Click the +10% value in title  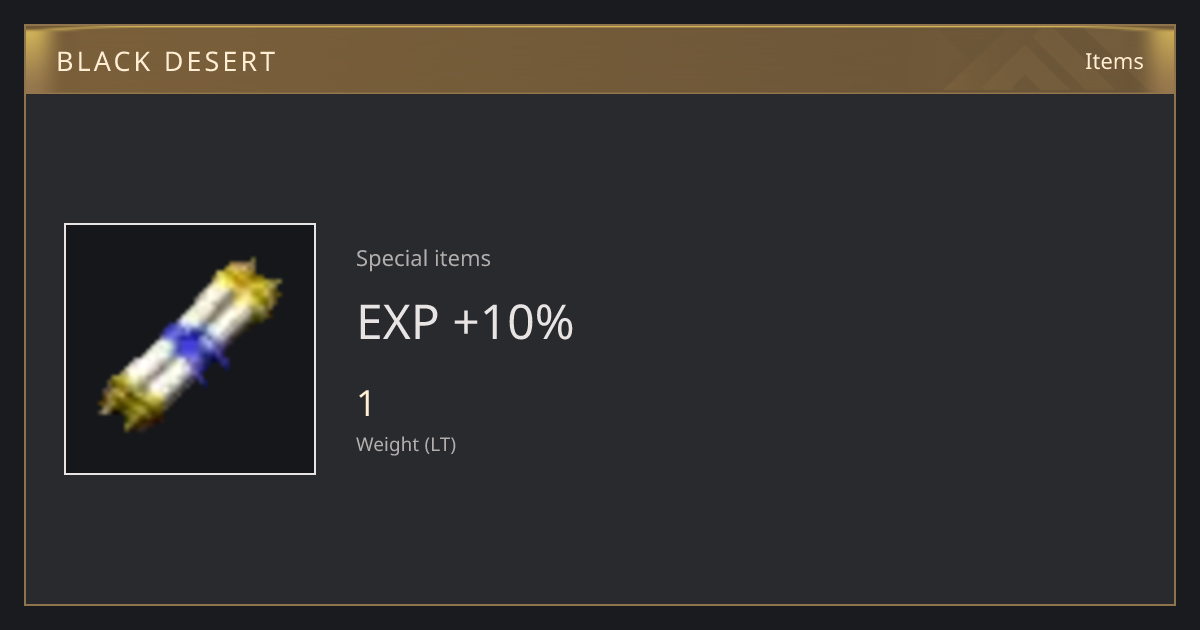[514, 322]
